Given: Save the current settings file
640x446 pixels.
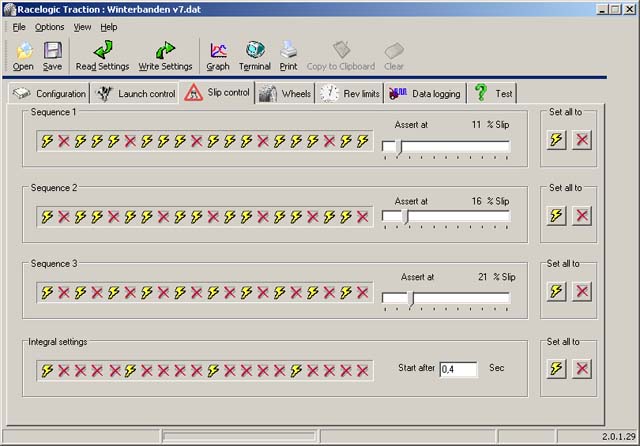Looking at the screenshot, I should (53, 55).
